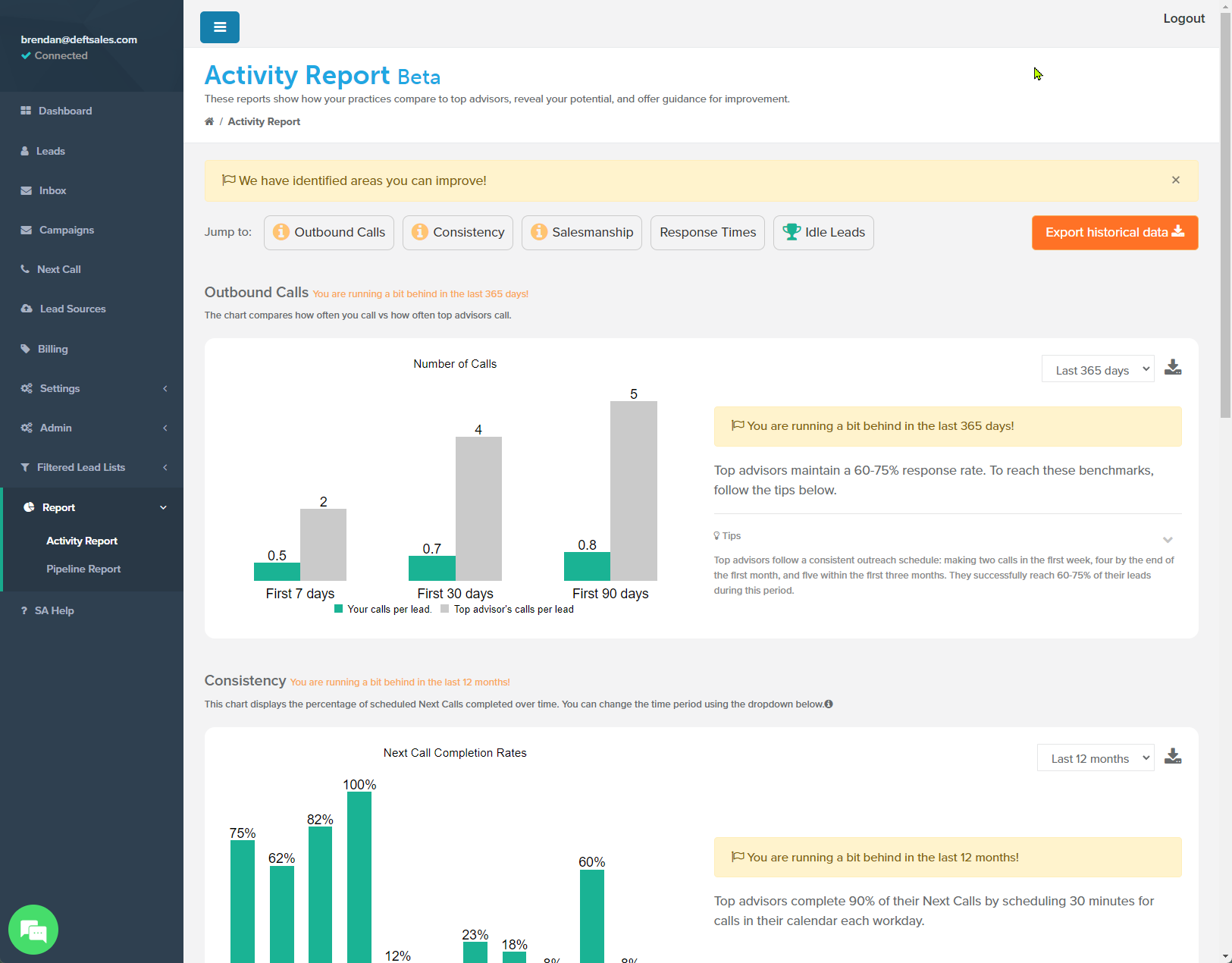Screen dimensions: 1232x963
Task: Click the Report pie chart icon
Action: coord(29,507)
